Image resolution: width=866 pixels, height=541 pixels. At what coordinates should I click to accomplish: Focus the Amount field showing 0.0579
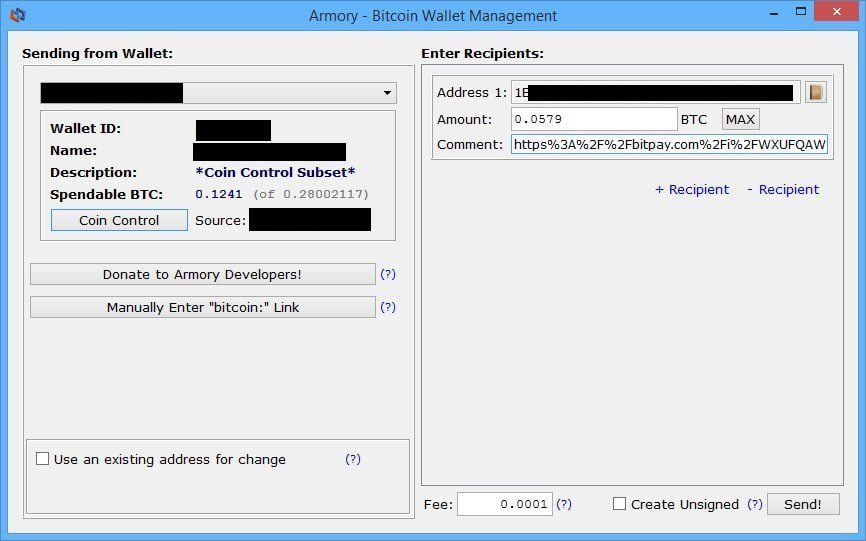594,119
